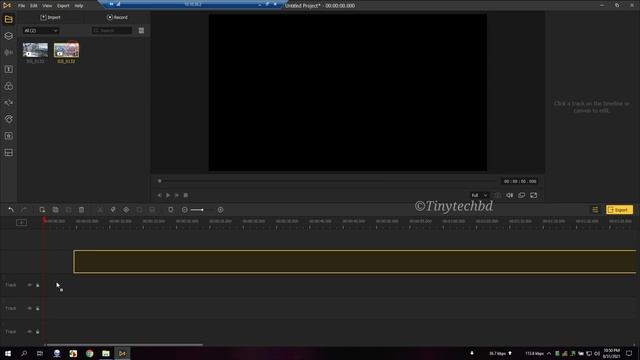The width and height of the screenshot is (640, 360).
Task: Open the sidebar panel with plus-frame icon
Action: [9, 136]
